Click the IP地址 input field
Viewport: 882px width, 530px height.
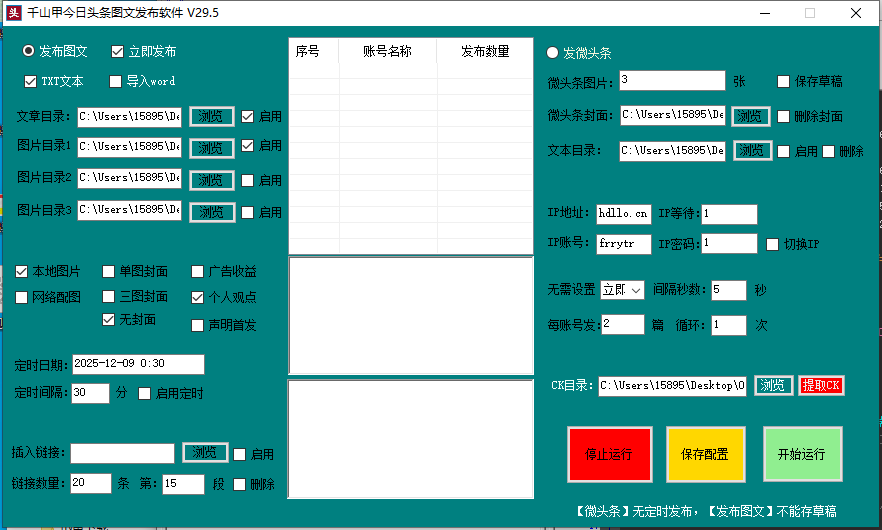point(624,214)
